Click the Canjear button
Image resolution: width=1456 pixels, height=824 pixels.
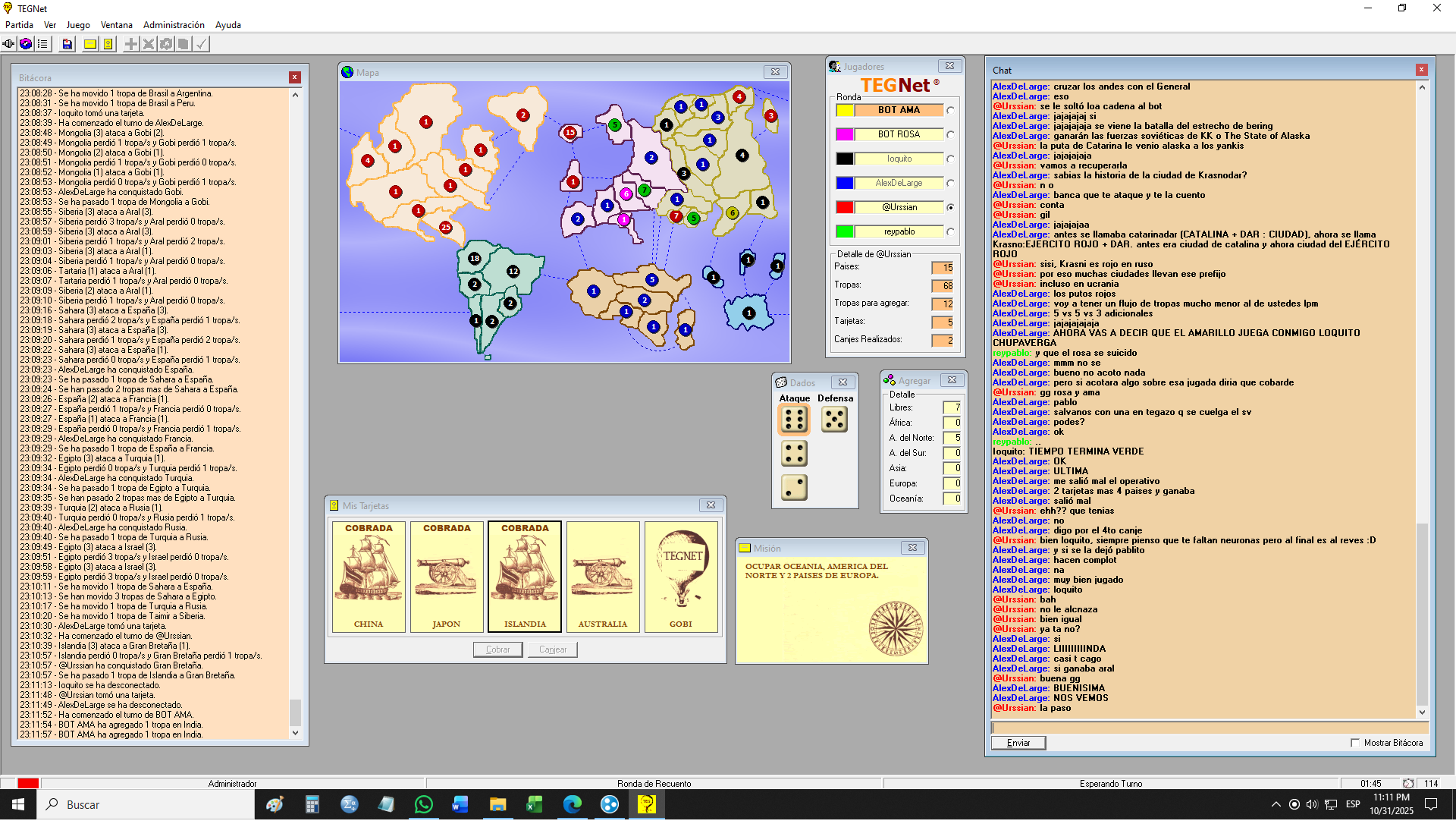click(552, 650)
